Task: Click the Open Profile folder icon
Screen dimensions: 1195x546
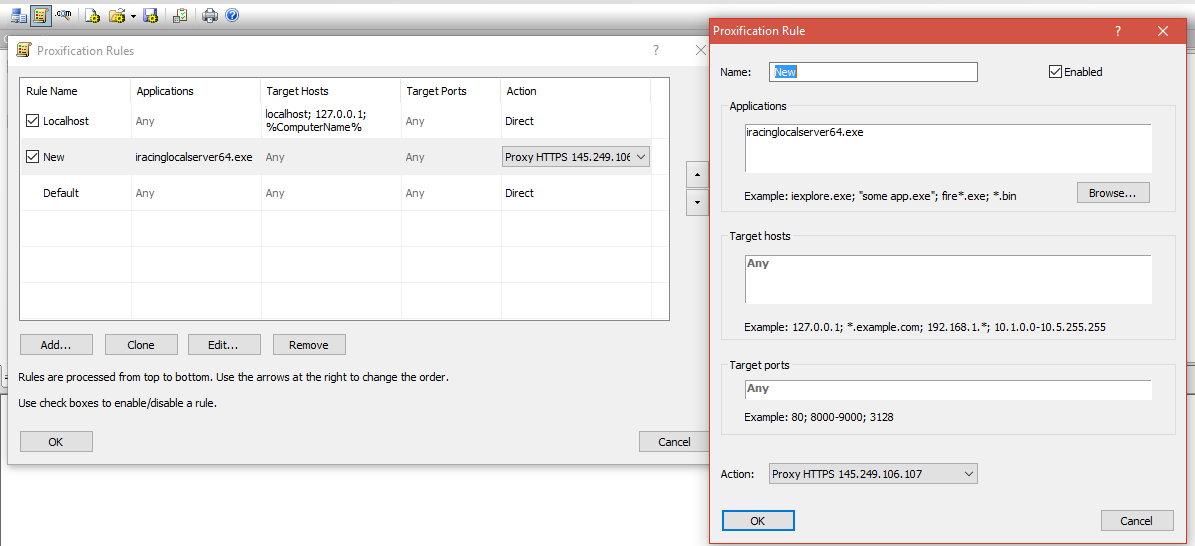Action: (x=117, y=15)
